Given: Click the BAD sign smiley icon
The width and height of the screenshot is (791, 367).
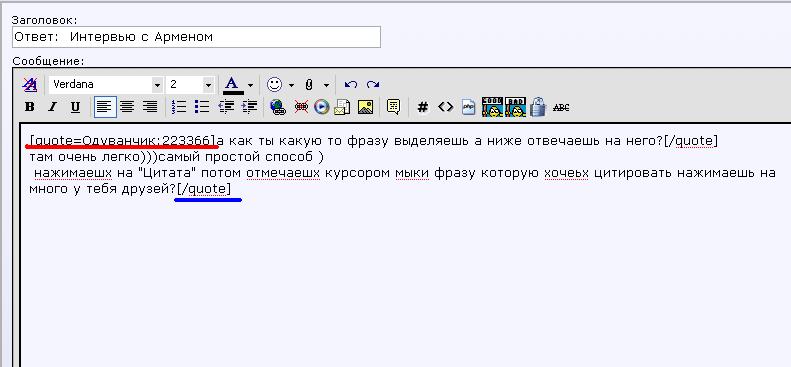Looking at the screenshot, I should point(515,107).
